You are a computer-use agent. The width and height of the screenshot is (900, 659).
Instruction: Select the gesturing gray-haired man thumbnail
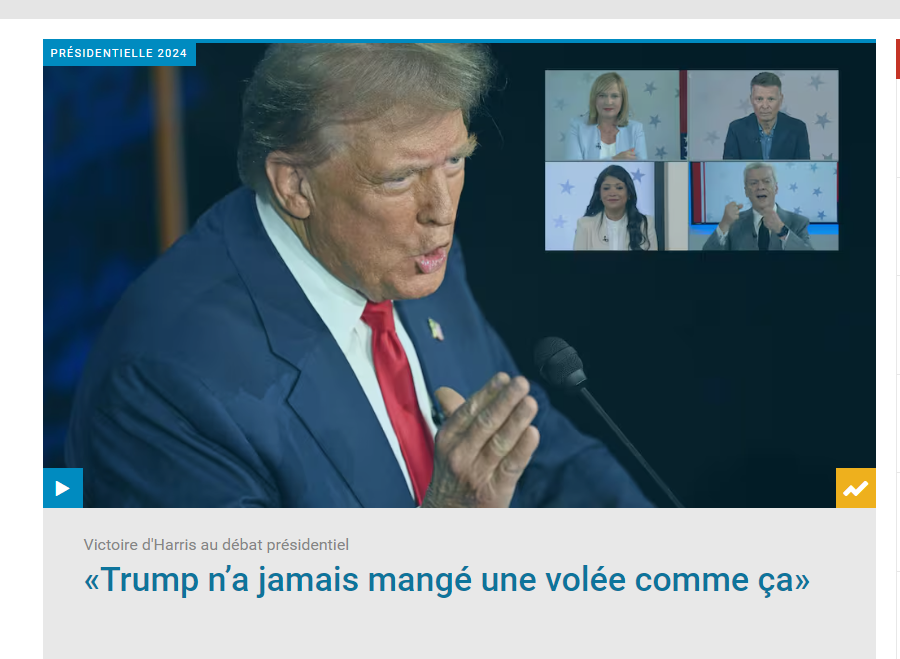tap(763, 206)
